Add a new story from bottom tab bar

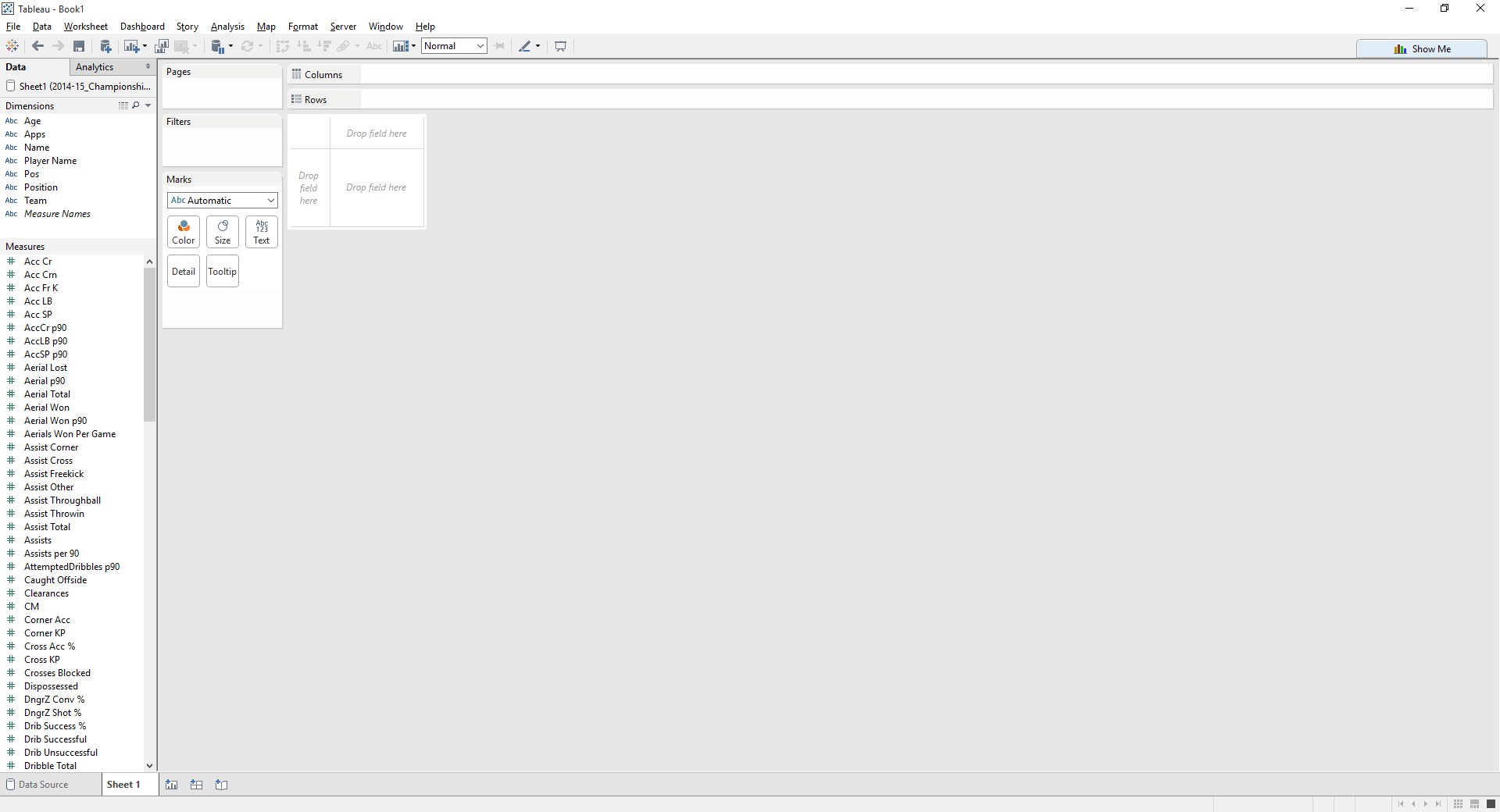pos(222,785)
